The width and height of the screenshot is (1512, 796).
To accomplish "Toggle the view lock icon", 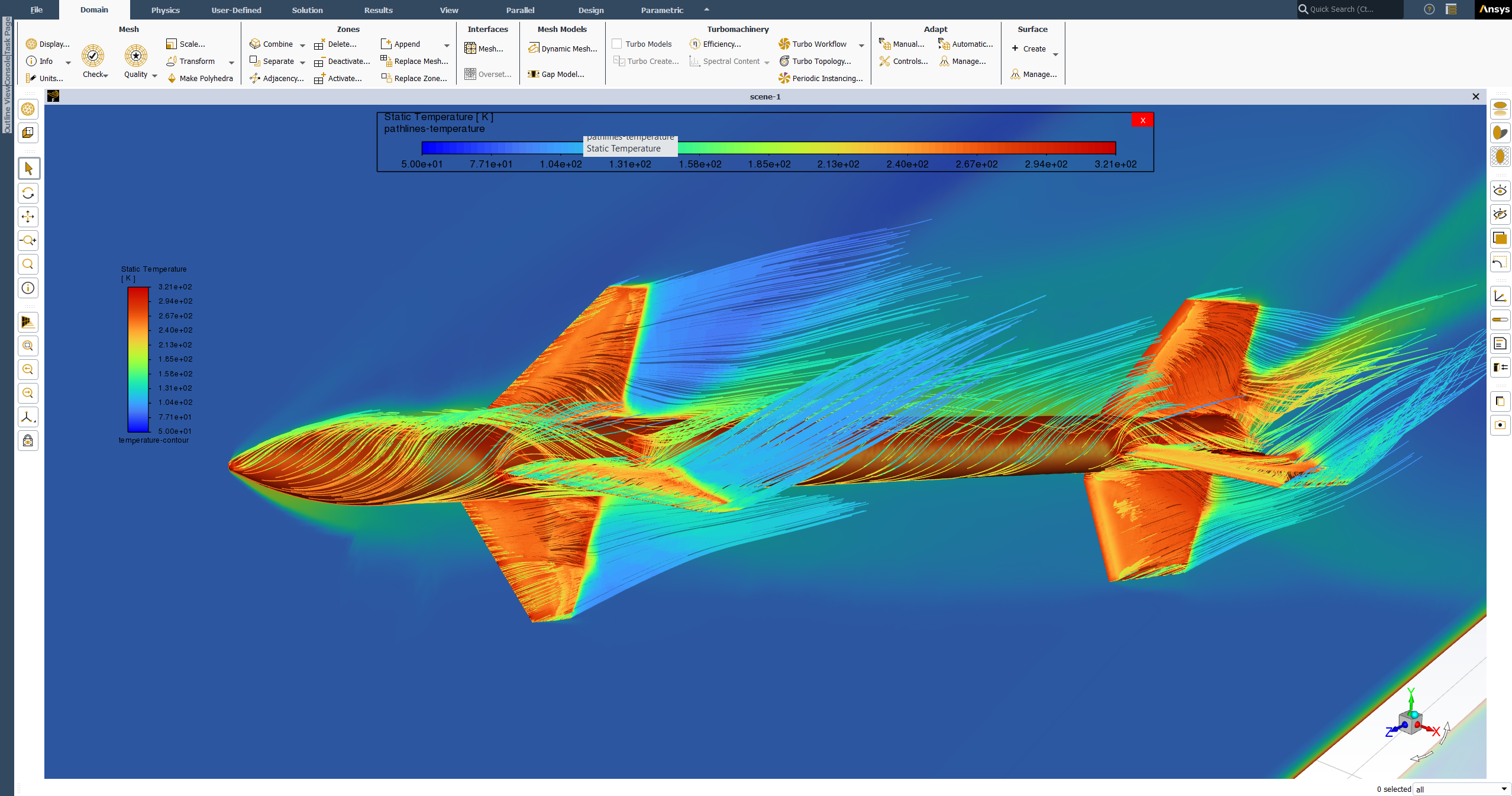I will pos(28,440).
